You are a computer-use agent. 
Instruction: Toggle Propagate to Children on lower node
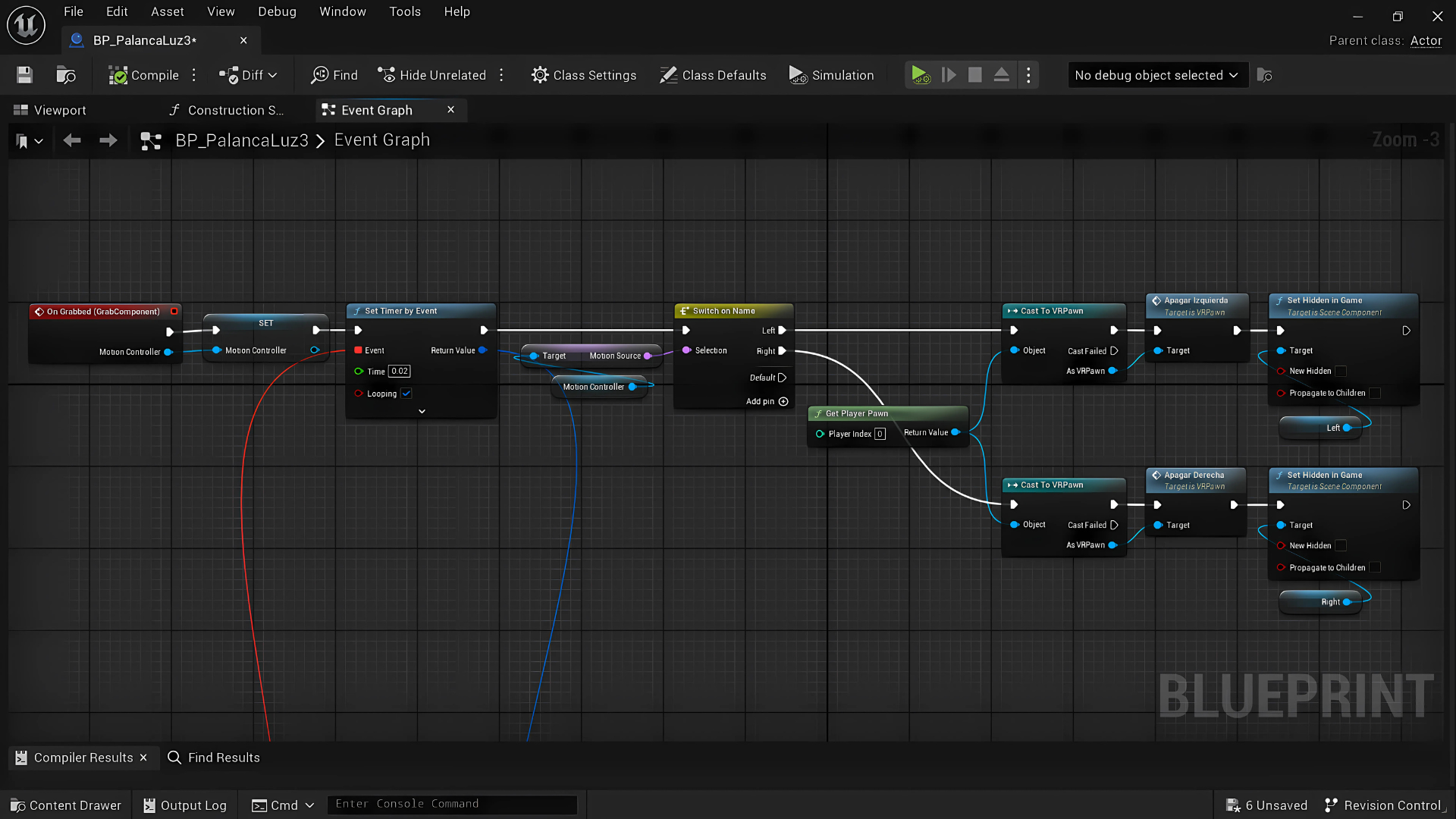tap(1375, 567)
